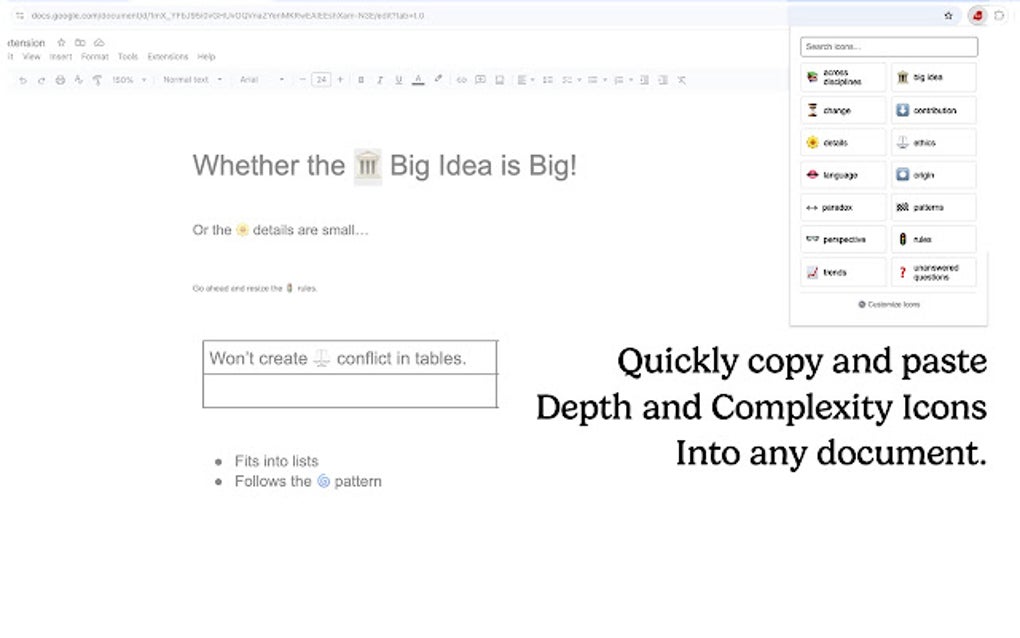Select the ethics scale icon
Viewport: 1020px width, 638px height.
coord(931,142)
